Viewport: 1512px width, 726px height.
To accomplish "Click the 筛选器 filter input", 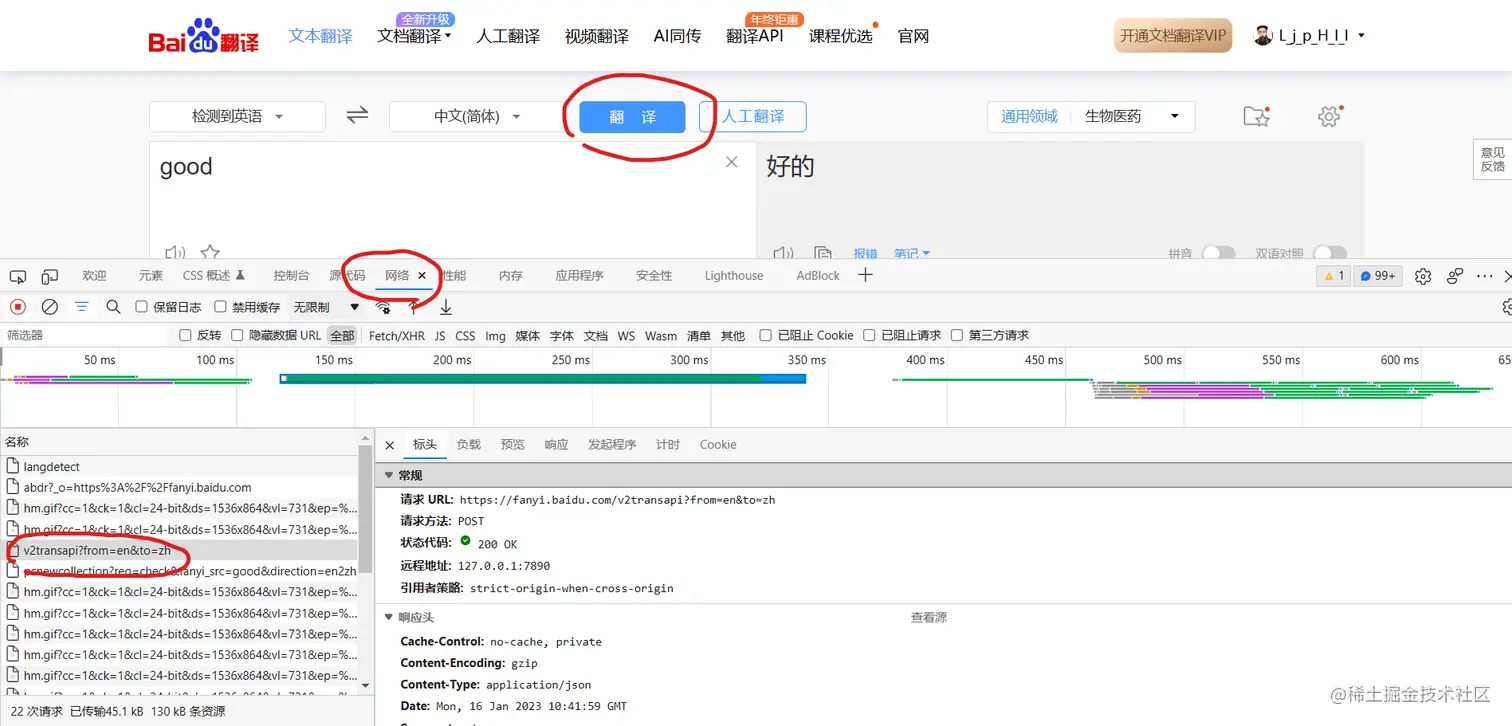I will click(85, 336).
